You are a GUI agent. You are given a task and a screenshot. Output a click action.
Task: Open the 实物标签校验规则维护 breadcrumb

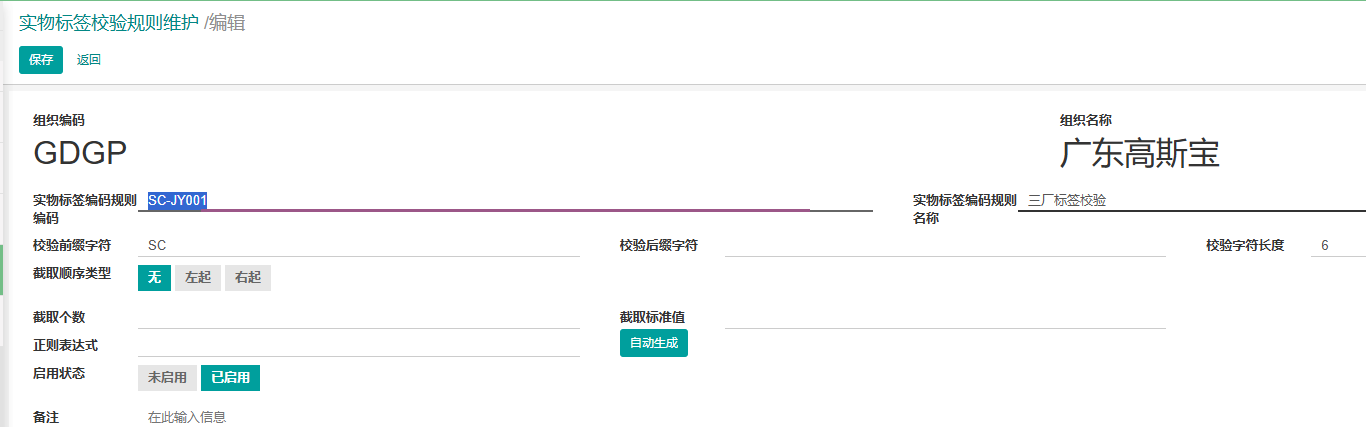[x=108, y=23]
